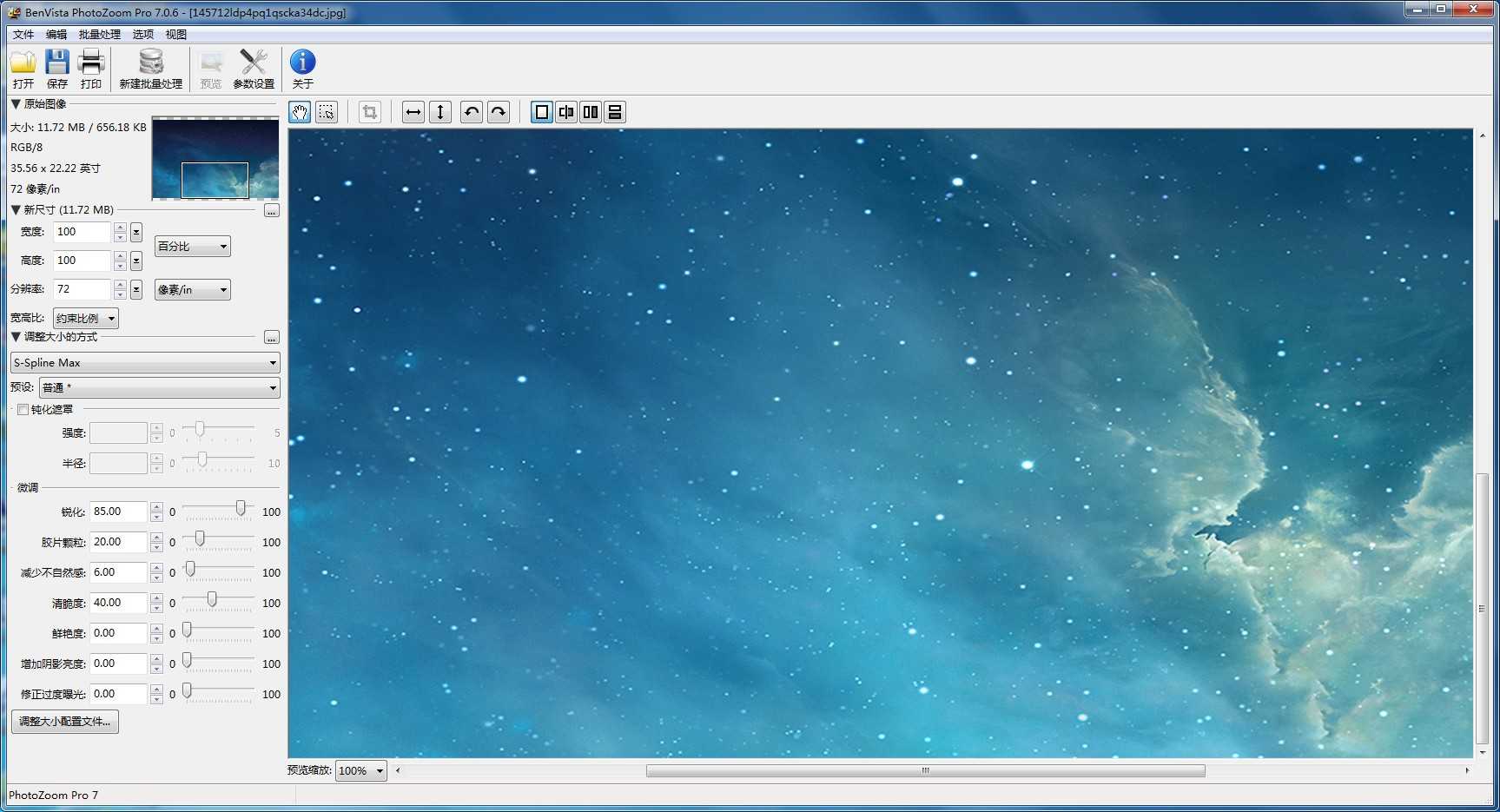Viewport: 1500px width, 812px height.
Task: Open the 批量处理 menu
Action: pyautogui.click(x=100, y=35)
